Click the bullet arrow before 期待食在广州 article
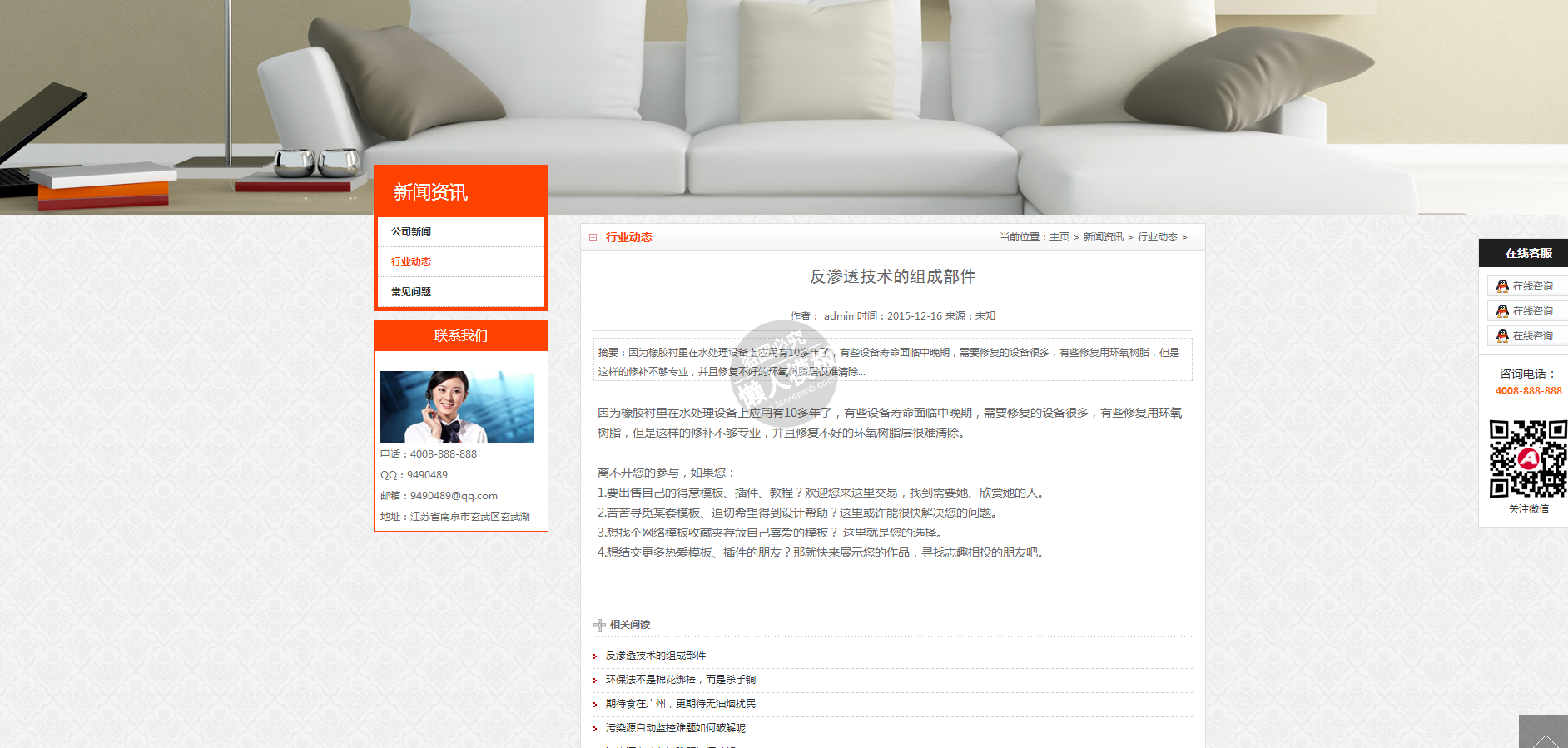This screenshot has width=1568, height=748. pos(595,705)
